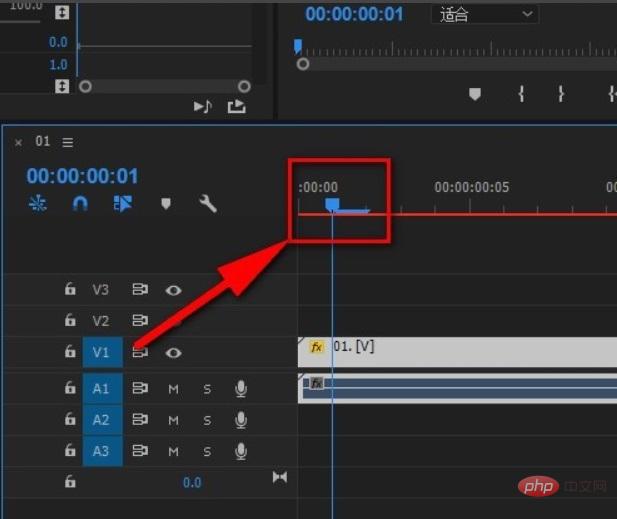The image size is (617, 519).
Task: Toggle sync lock for V2
Action: click(x=140, y=320)
